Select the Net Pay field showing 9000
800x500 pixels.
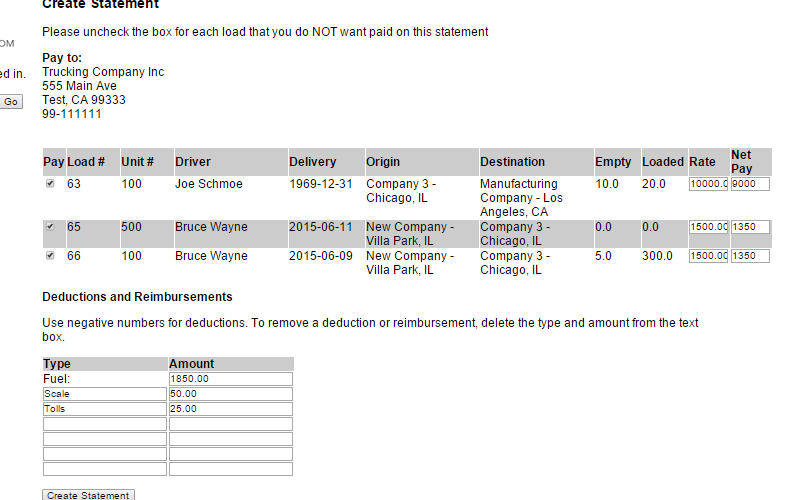(x=750, y=184)
